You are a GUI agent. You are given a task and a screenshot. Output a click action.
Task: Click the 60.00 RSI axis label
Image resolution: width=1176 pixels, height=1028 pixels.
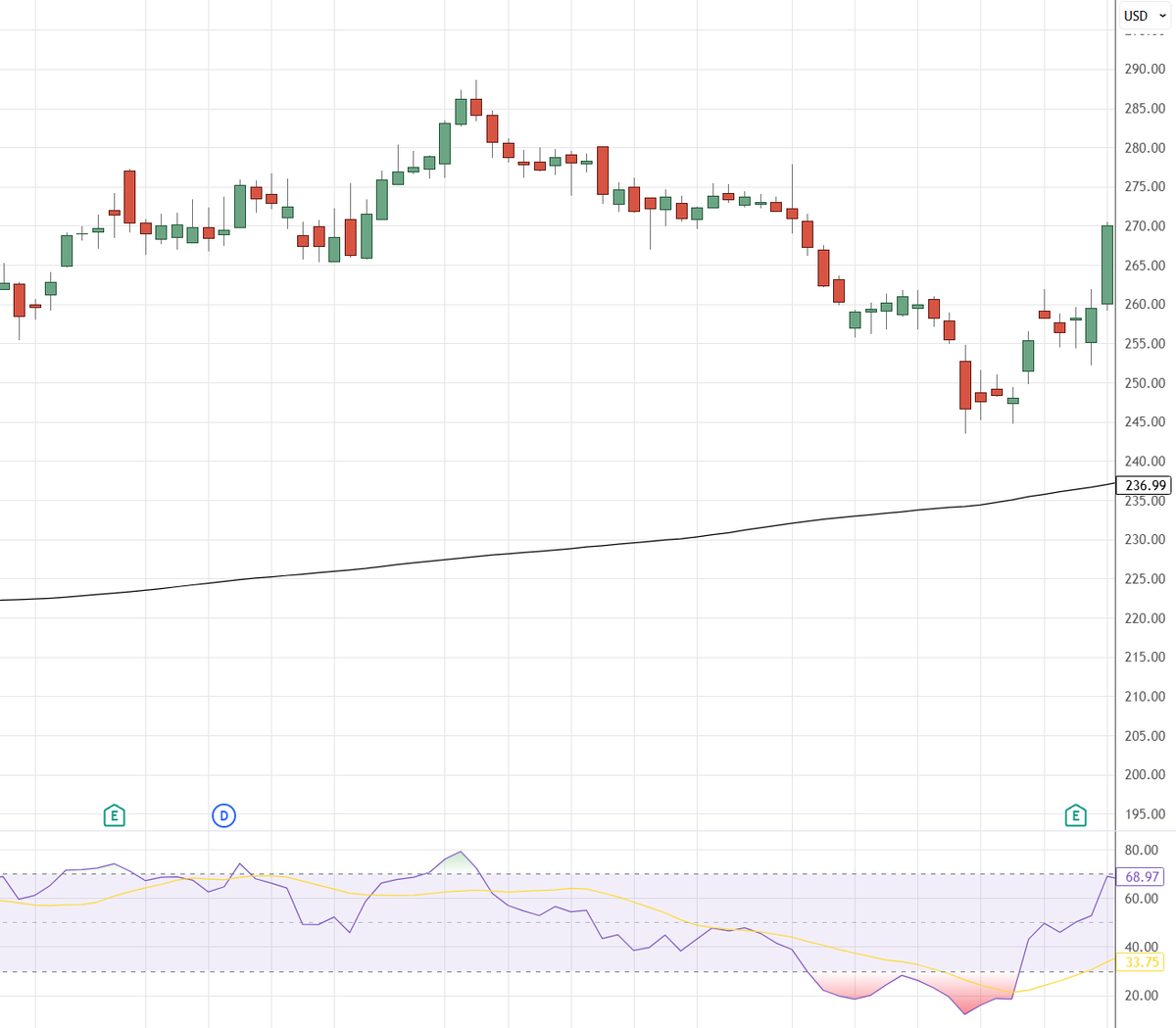(1142, 899)
